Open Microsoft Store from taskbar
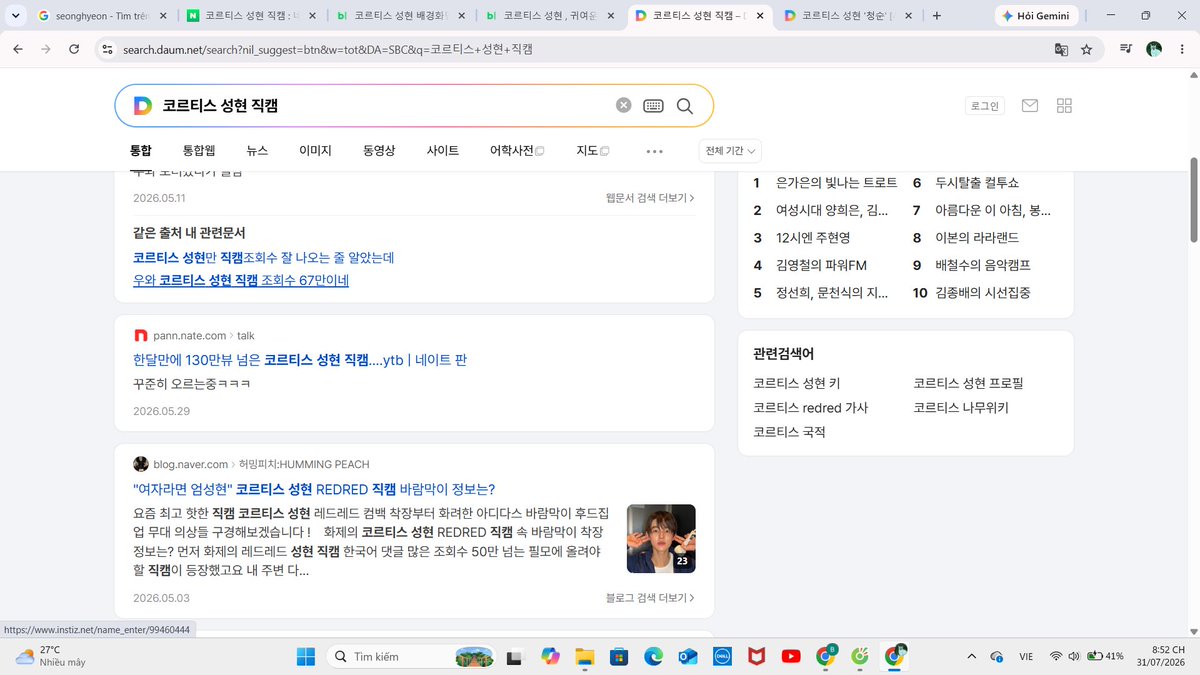The width and height of the screenshot is (1200, 675). [619, 656]
